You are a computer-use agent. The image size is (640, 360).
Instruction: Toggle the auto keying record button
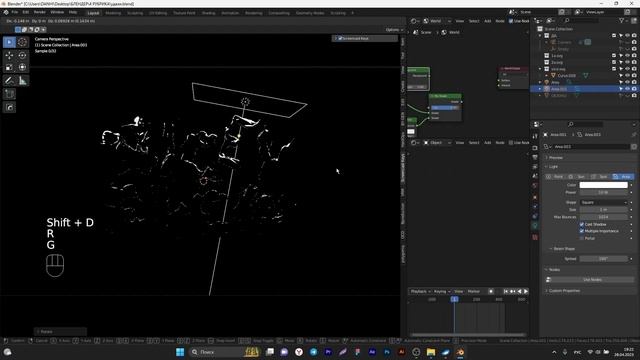click(491, 291)
